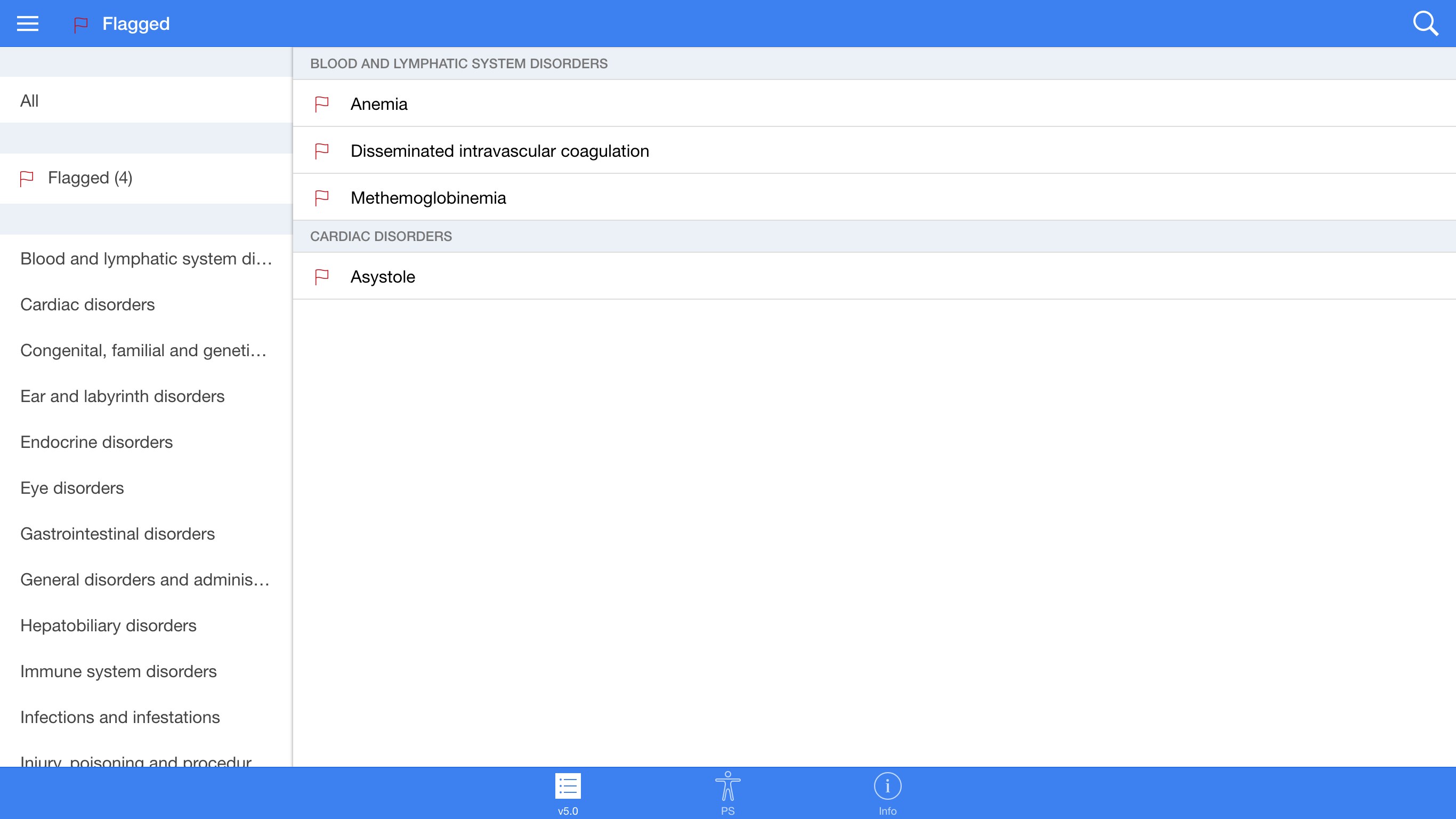This screenshot has width=1456, height=819.
Task: Open the v5.0 list tab
Action: (x=568, y=793)
